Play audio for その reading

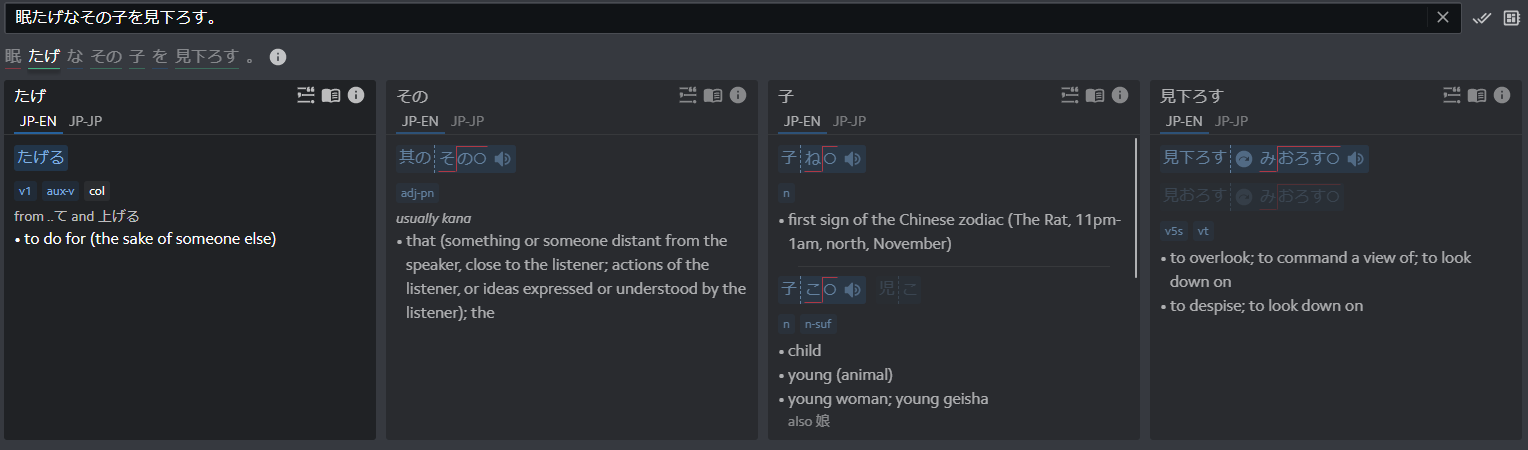click(503, 159)
